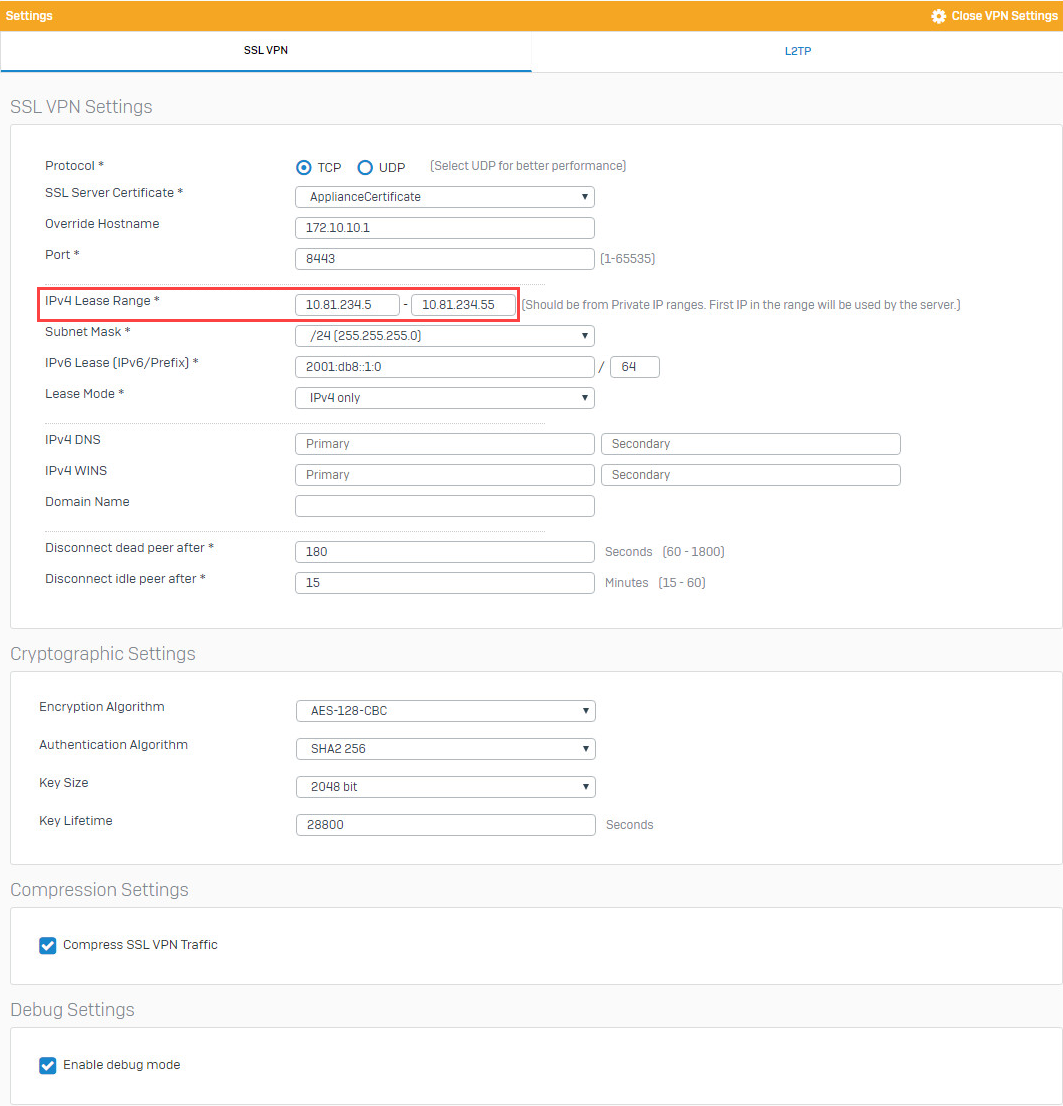The image size is (1063, 1106).
Task: Toggle Enable debug mode checkbox
Action: (47, 1065)
